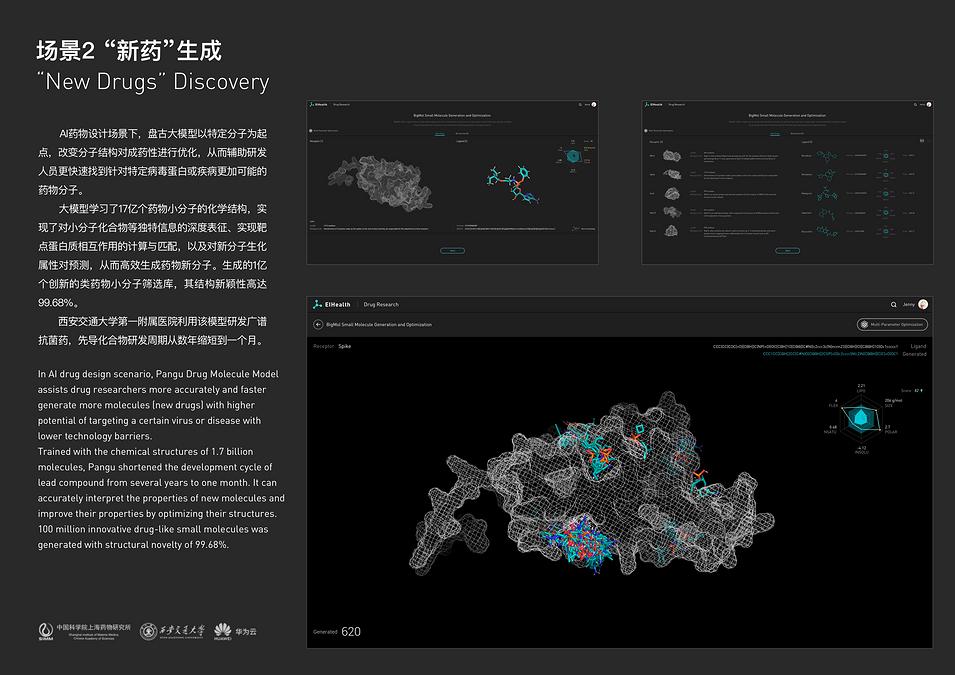Click the Generated 620 counter
Viewport: 955px width, 675px height.
tap(337, 632)
